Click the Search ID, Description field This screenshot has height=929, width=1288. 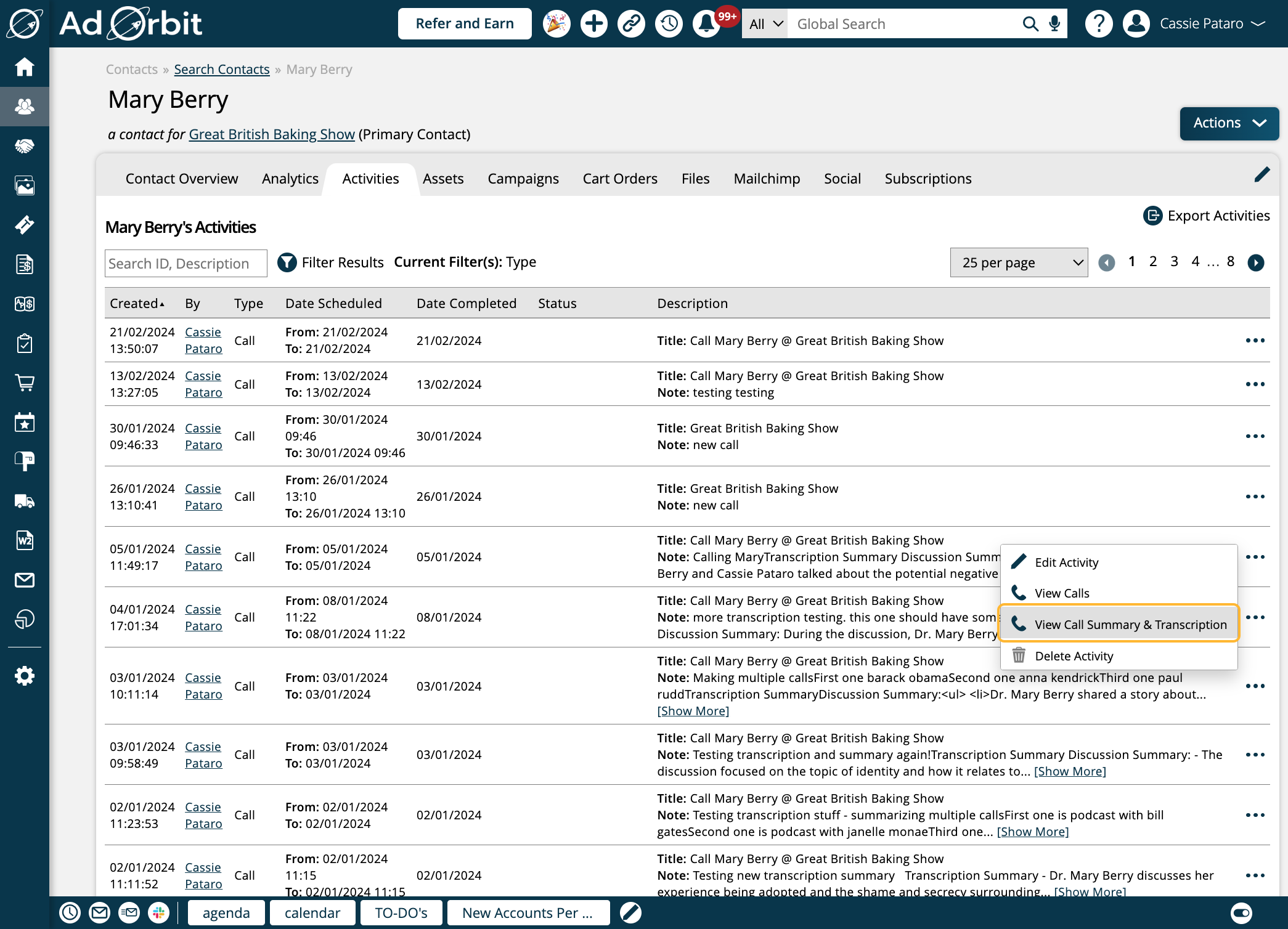[185, 264]
